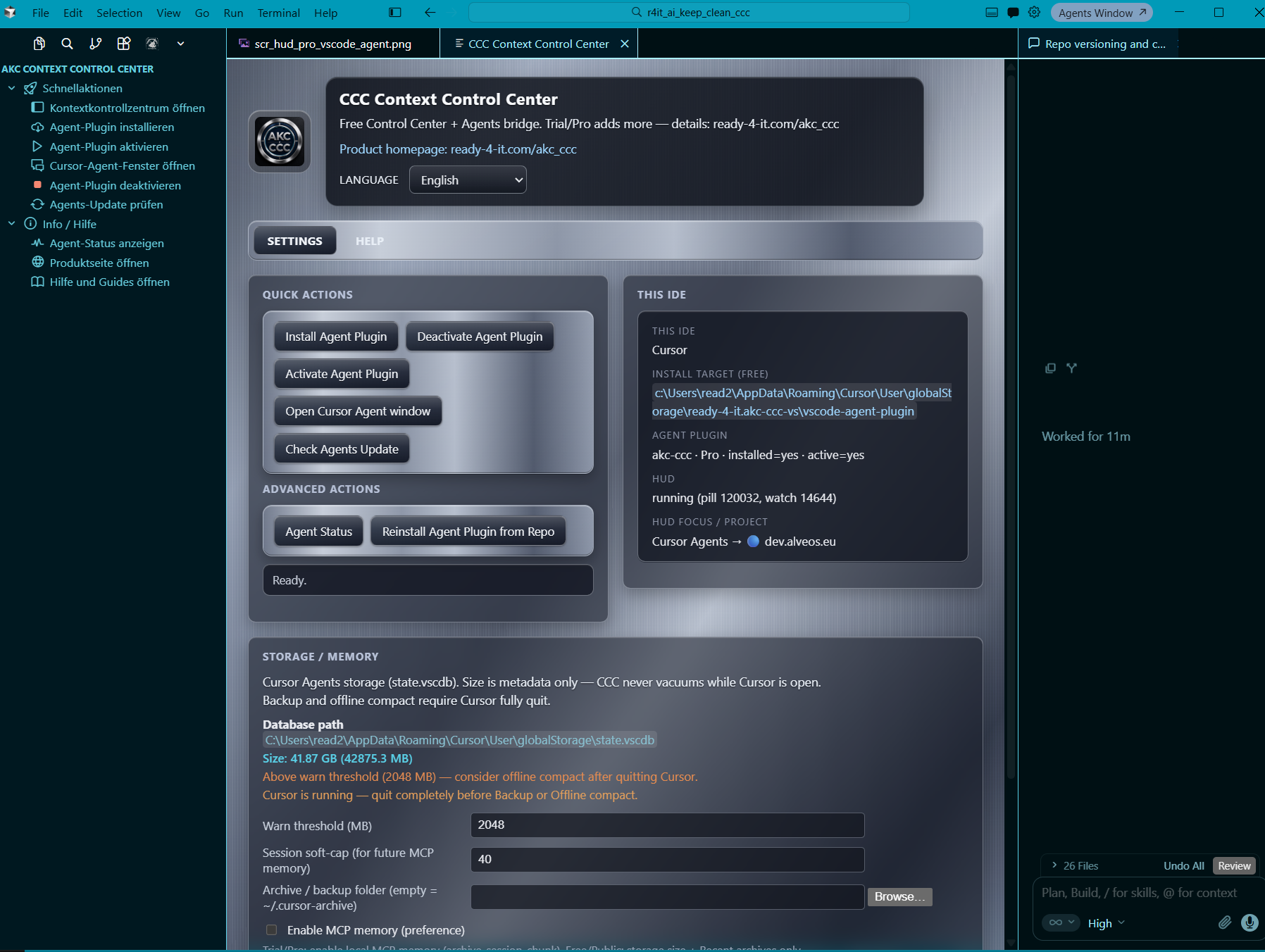1265x952 pixels.
Task: Open the Source Control branch icon
Action: pyautogui.click(x=96, y=44)
